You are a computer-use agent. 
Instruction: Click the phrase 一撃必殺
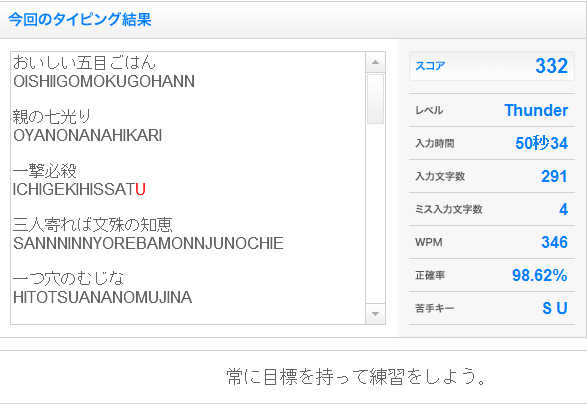(x=45, y=171)
